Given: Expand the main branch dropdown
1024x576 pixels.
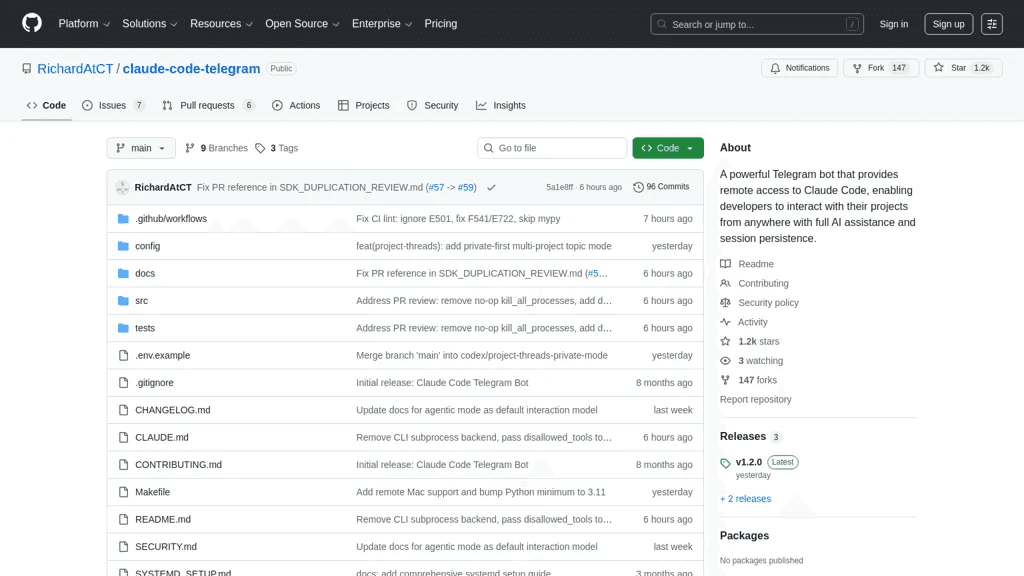Looking at the screenshot, I should (x=141, y=148).
